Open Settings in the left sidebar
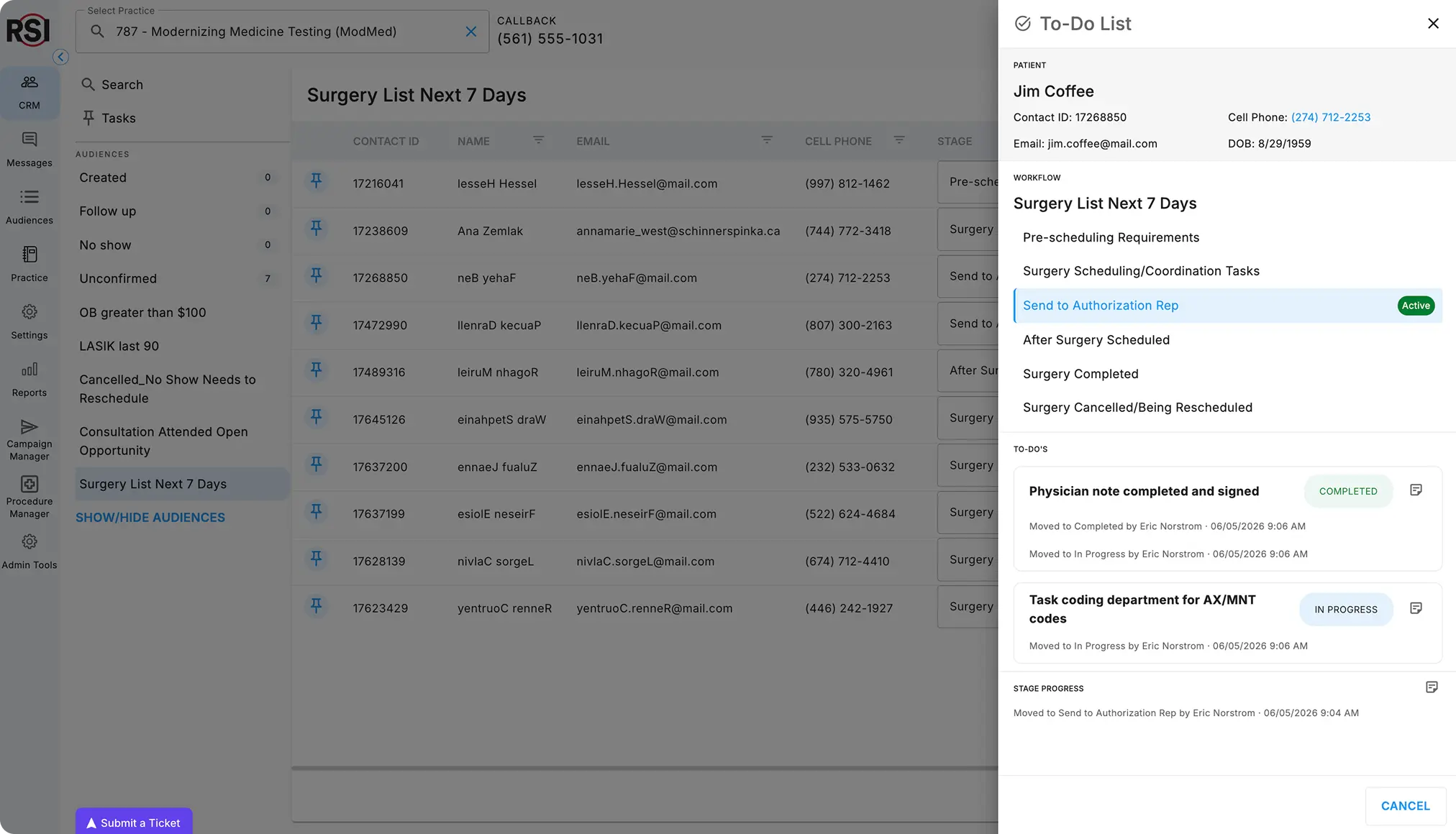The image size is (1456, 834). coord(29,322)
